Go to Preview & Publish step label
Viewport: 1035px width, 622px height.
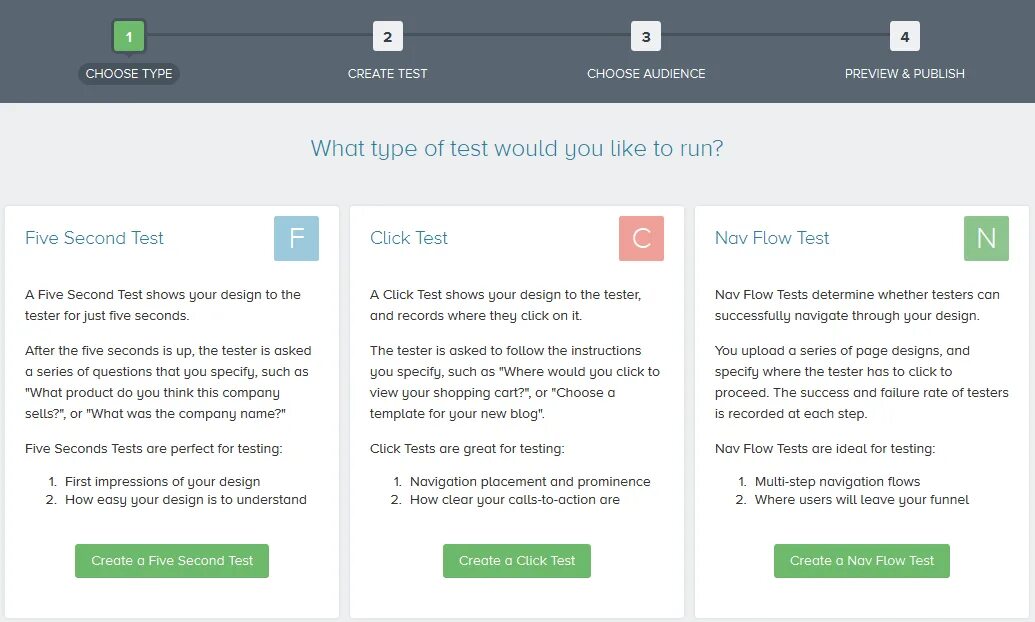tap(904, 73)
